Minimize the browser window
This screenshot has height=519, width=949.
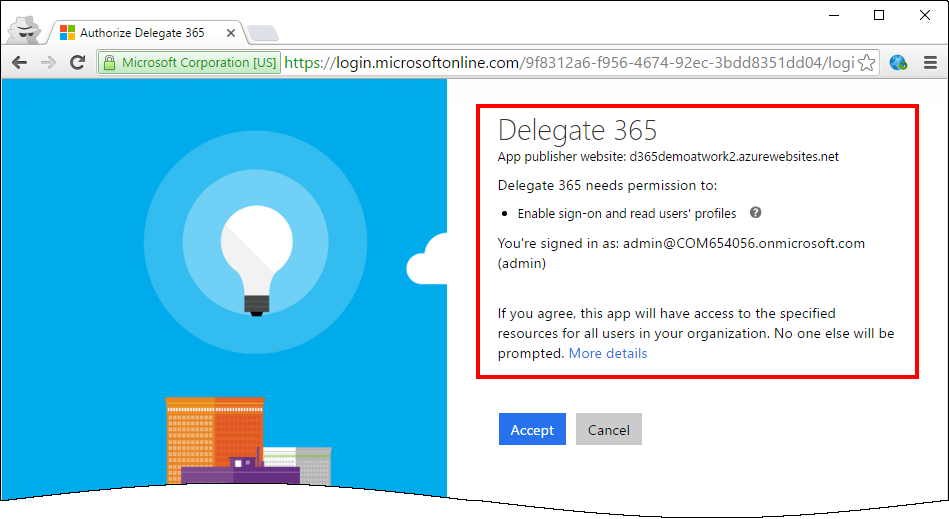834,15
